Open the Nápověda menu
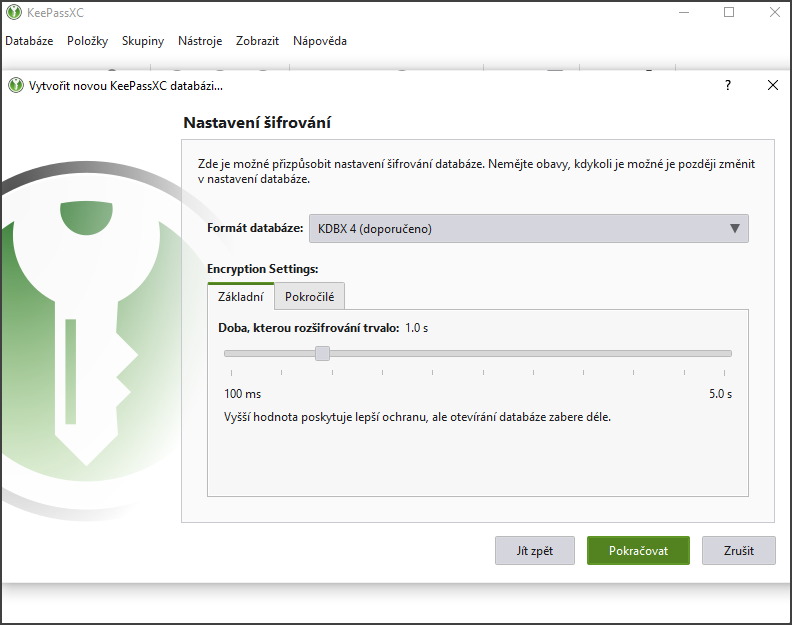This screenshot has width=792, height=625. [320, 41]
